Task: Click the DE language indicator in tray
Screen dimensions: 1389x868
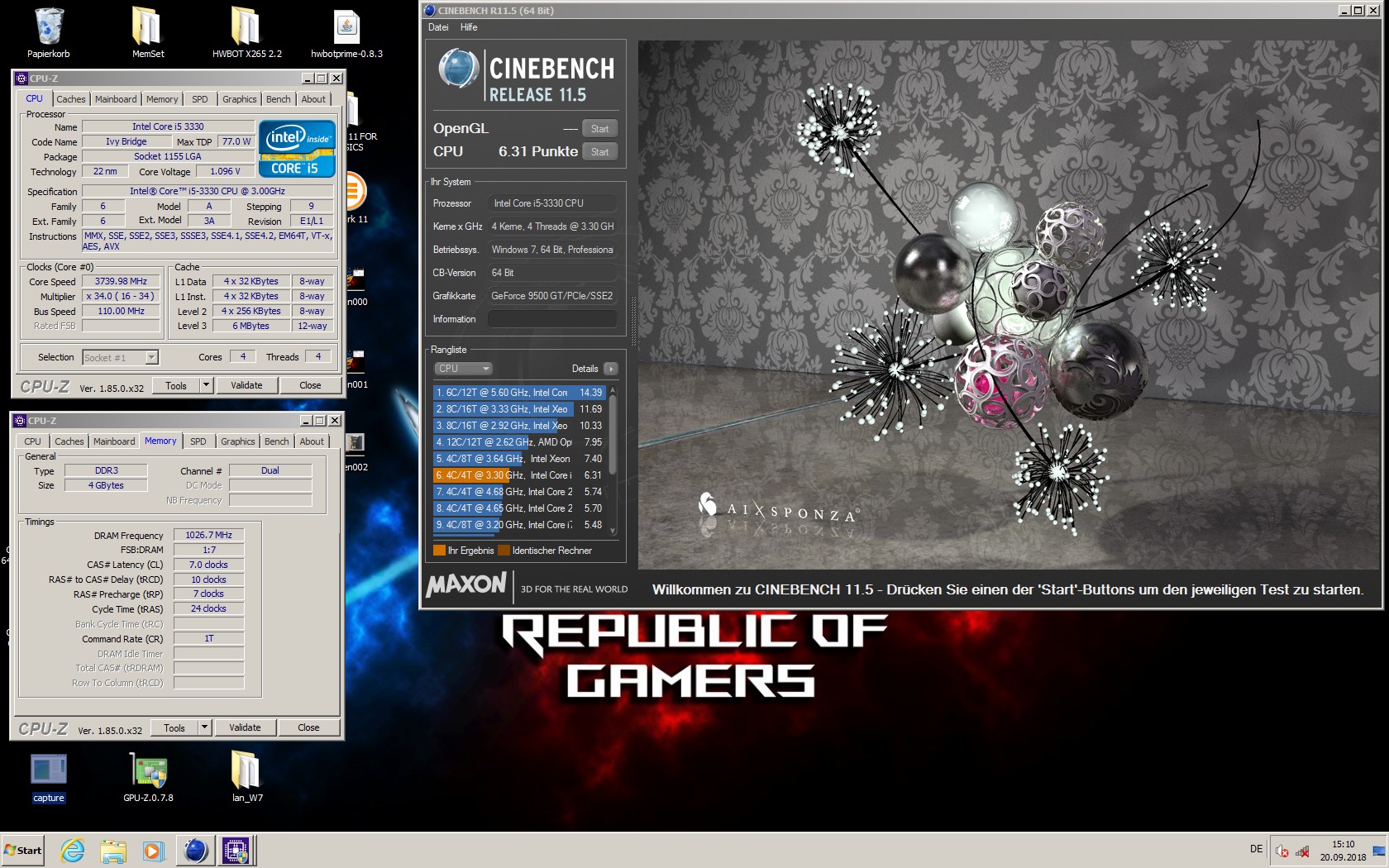Action: (1256, 849)
